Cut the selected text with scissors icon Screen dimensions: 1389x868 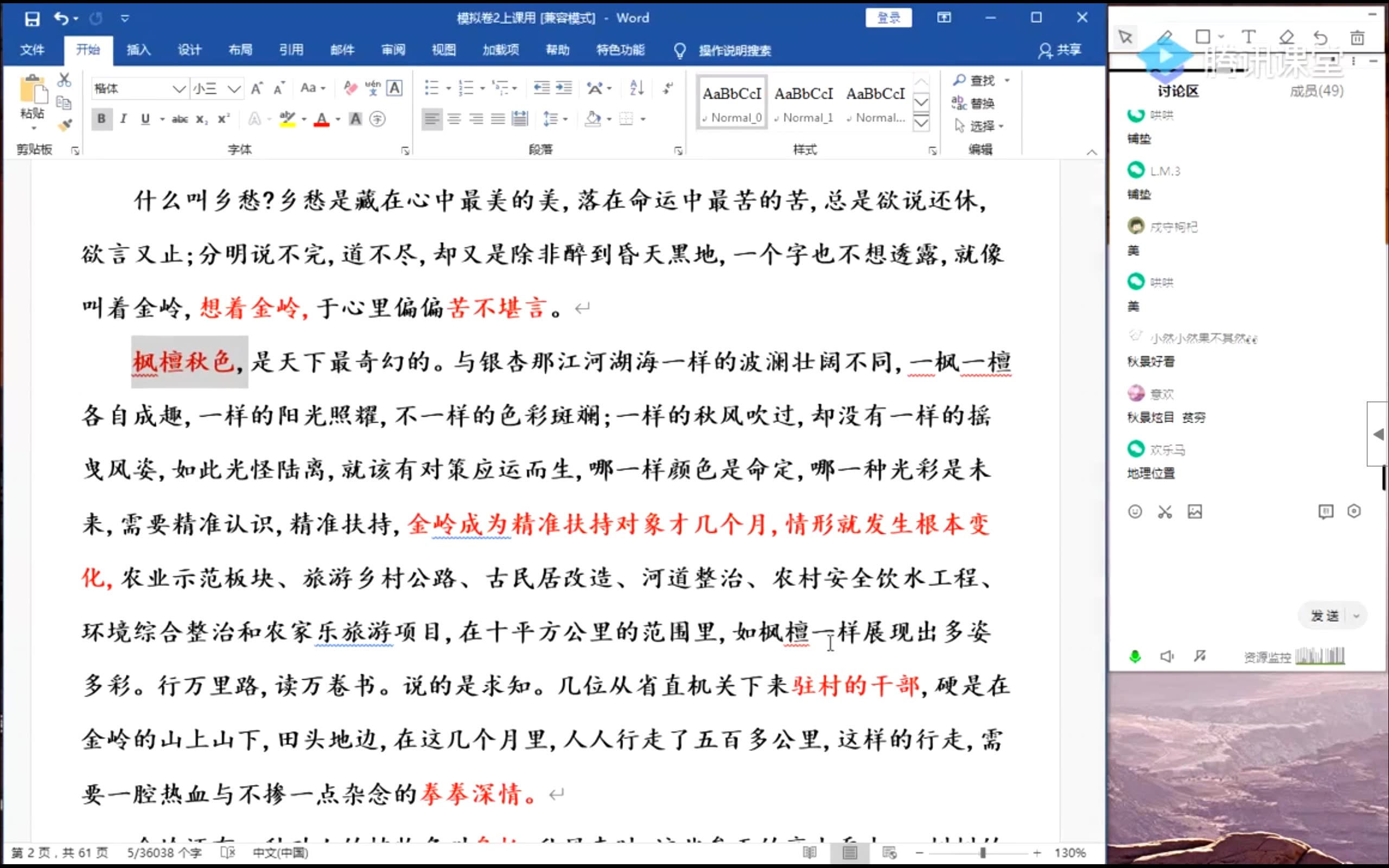63,80
